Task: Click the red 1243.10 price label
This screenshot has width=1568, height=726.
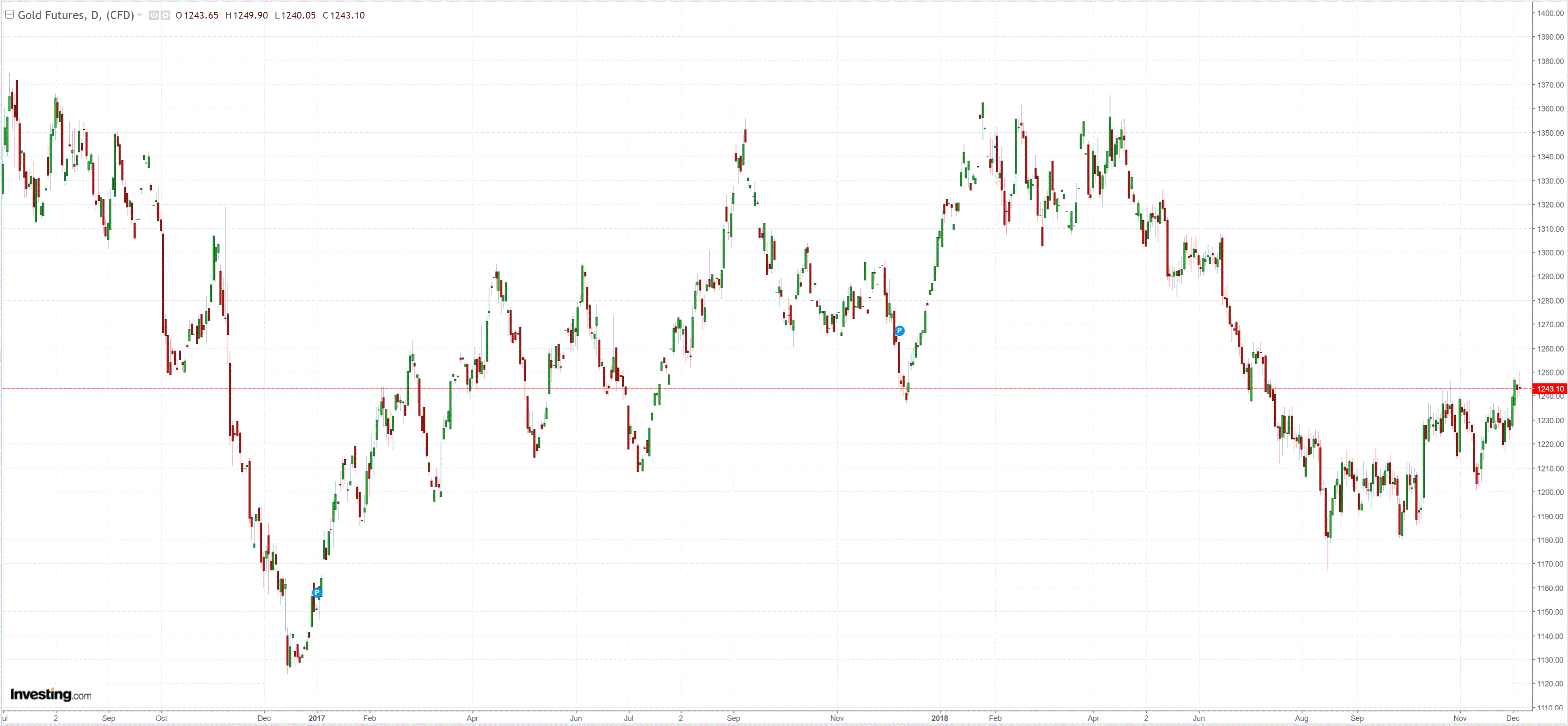Action: [1549, 389]
